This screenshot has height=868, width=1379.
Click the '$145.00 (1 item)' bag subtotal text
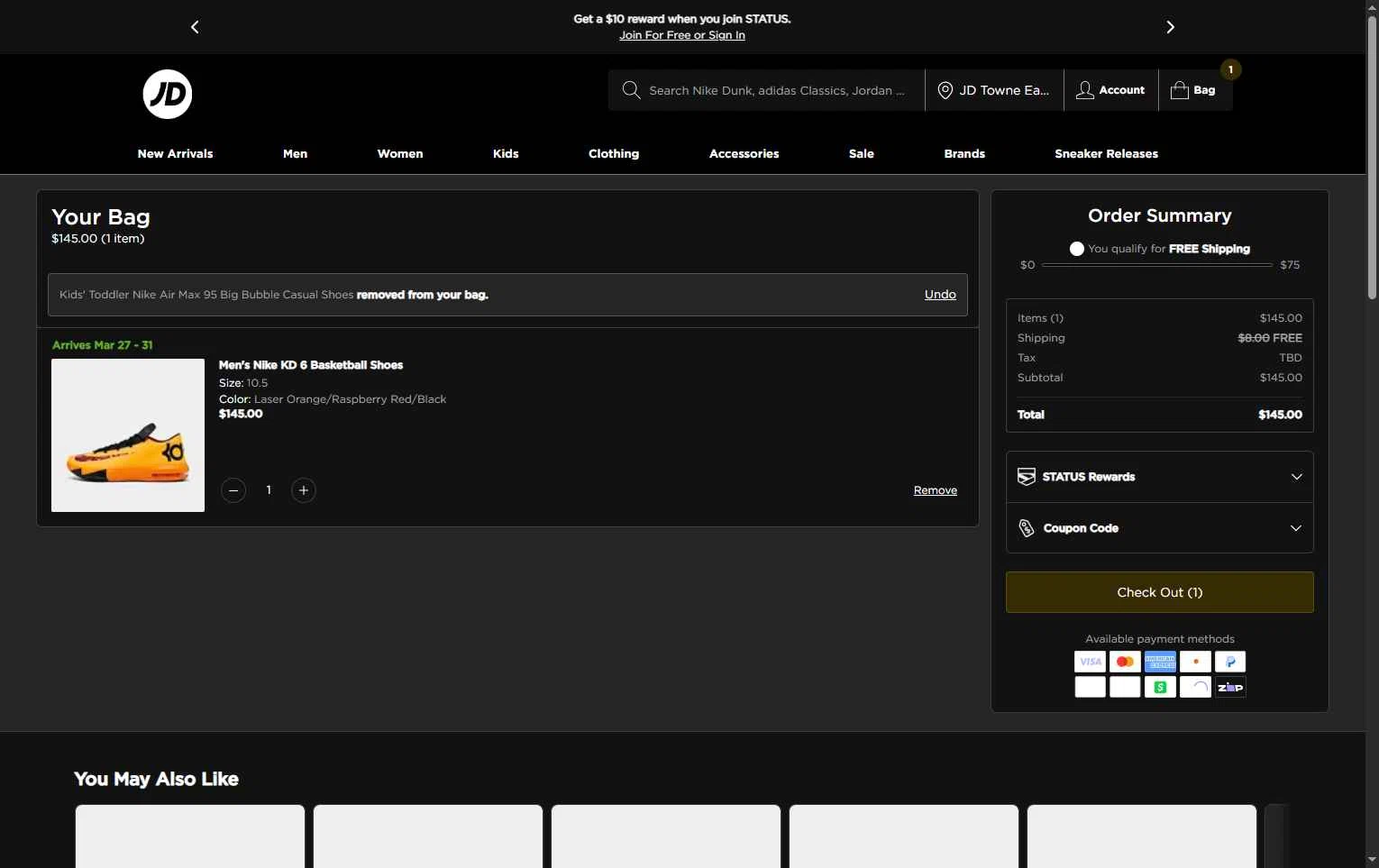98,239
